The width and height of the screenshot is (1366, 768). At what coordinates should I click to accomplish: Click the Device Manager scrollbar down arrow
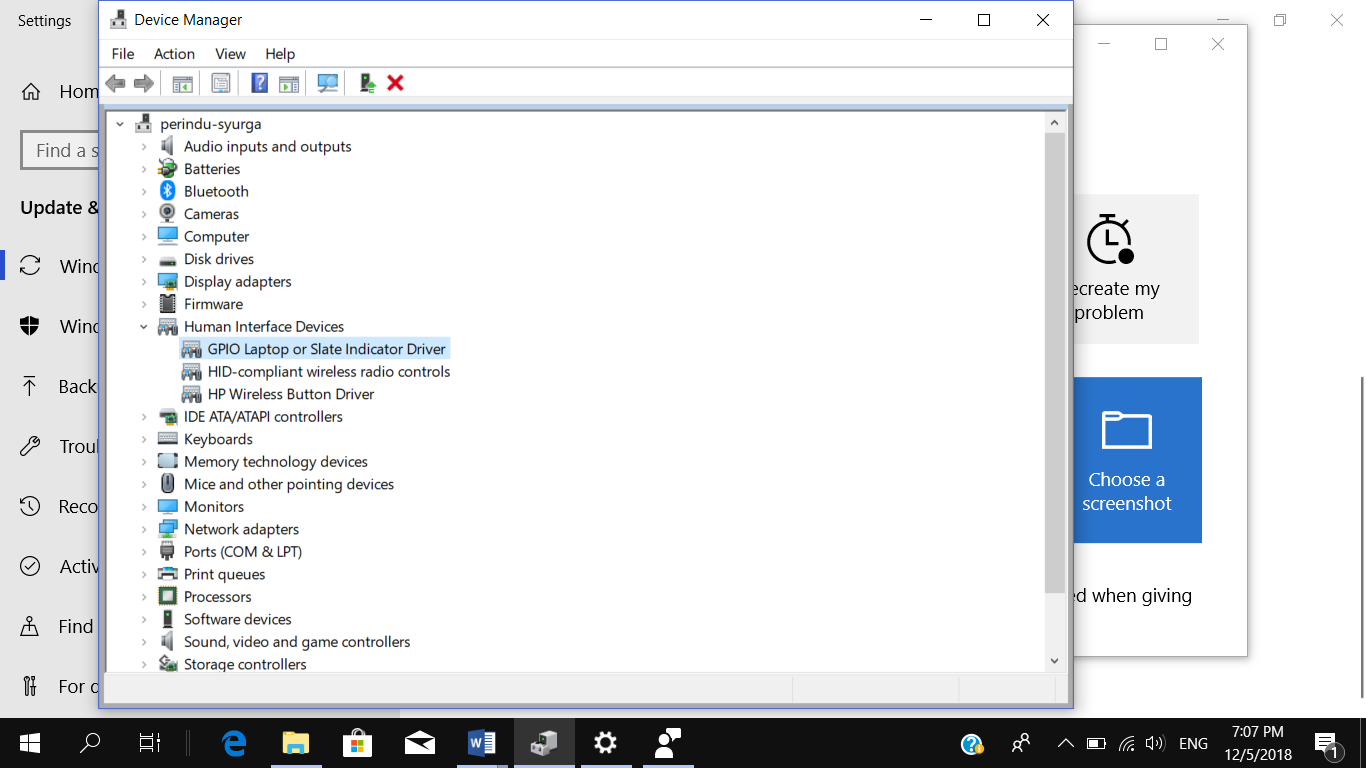point(1054,661)
